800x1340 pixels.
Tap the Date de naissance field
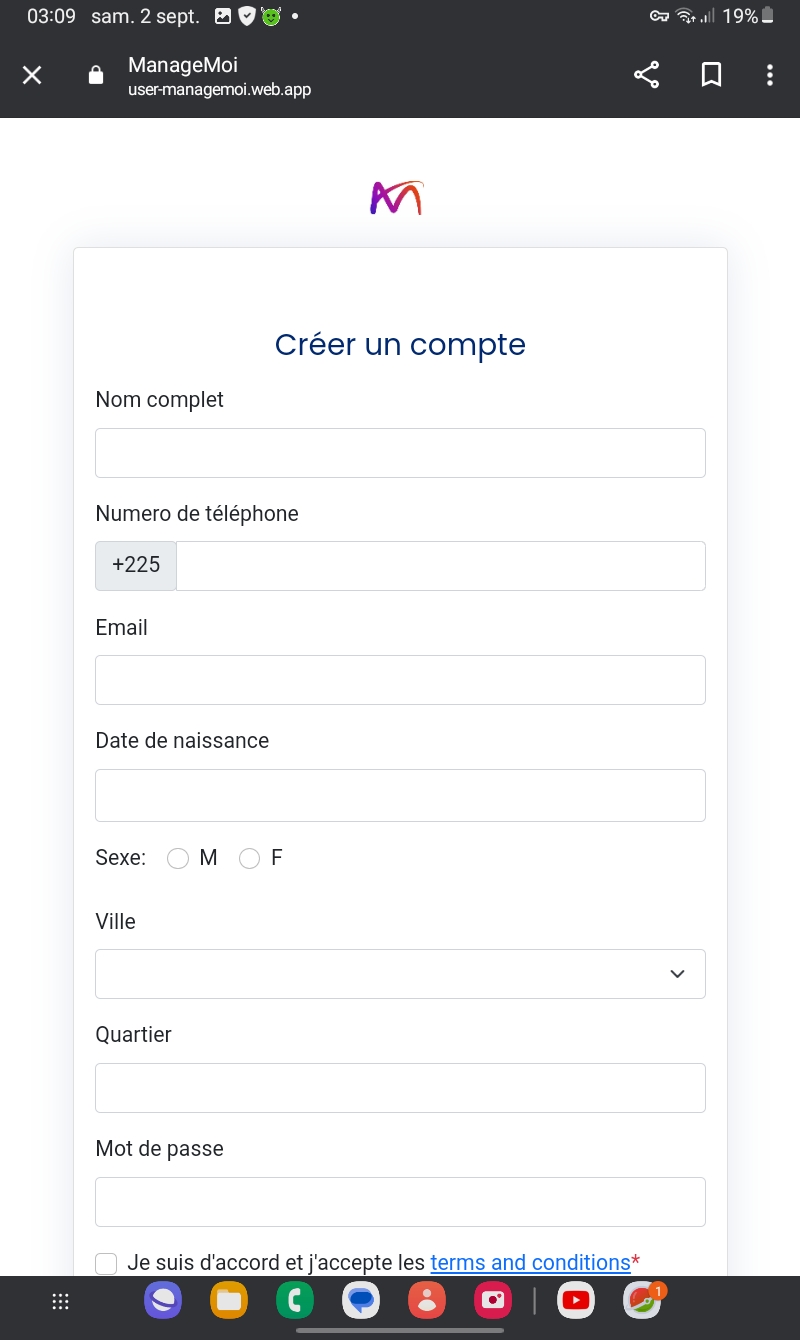[x=400, y=795]
